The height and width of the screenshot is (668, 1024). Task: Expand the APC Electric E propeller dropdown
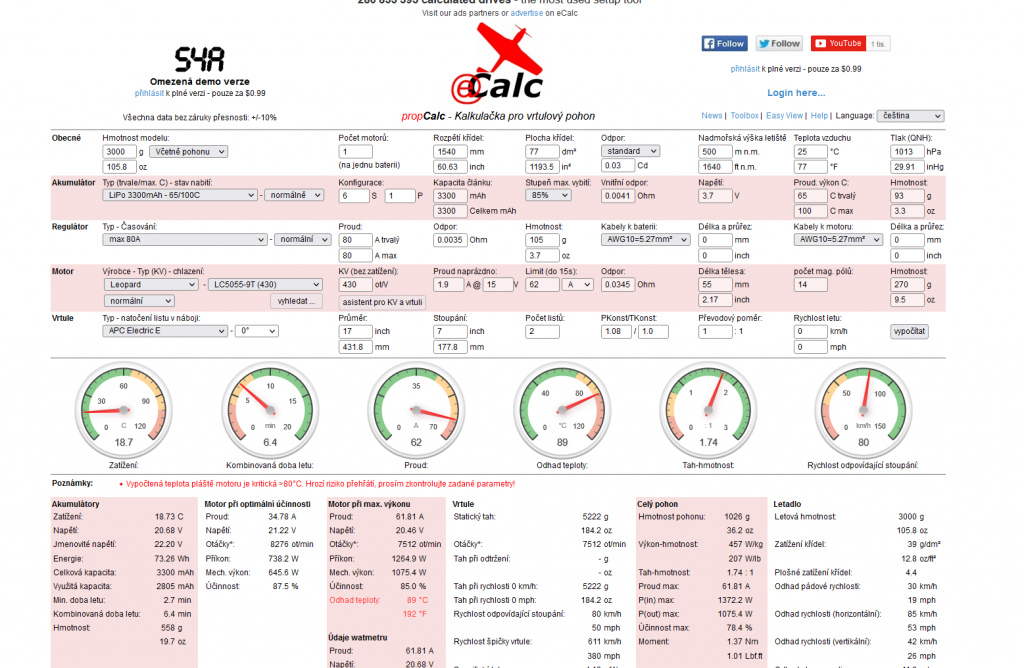click(165, 331)
